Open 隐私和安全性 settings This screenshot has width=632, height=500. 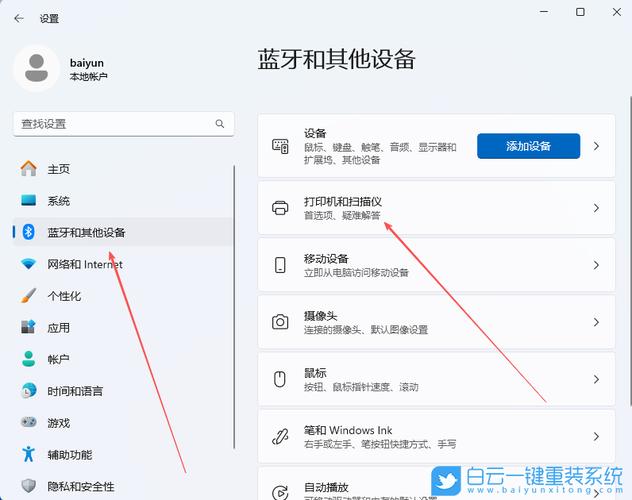123,486
